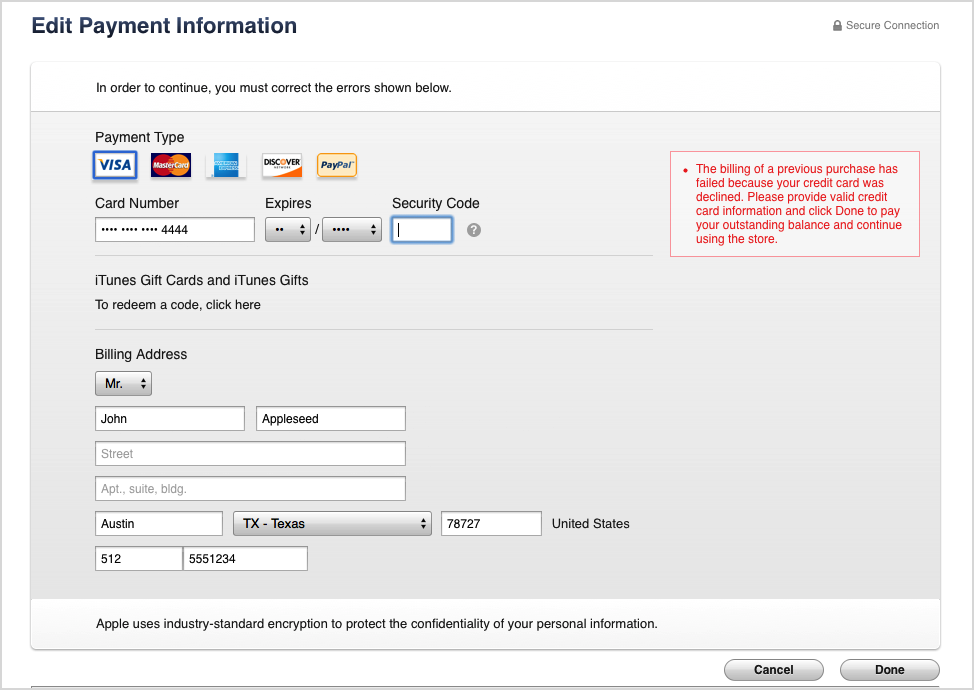974x690 pixels.
Task: Choose MasterCard as the payment type
Action: click(171, 165)
